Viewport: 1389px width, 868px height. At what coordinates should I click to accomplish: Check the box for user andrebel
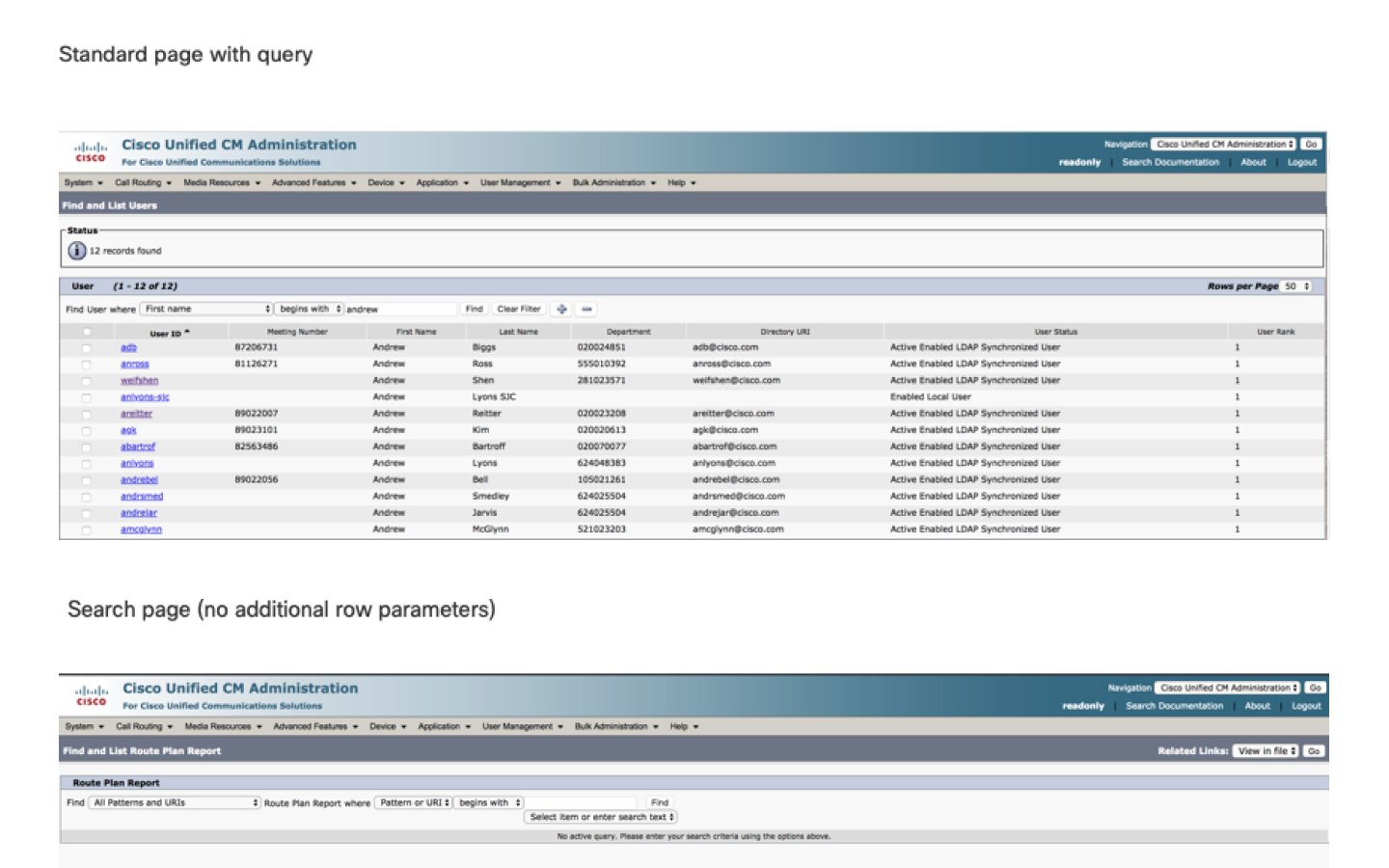[x=87, y=480]
